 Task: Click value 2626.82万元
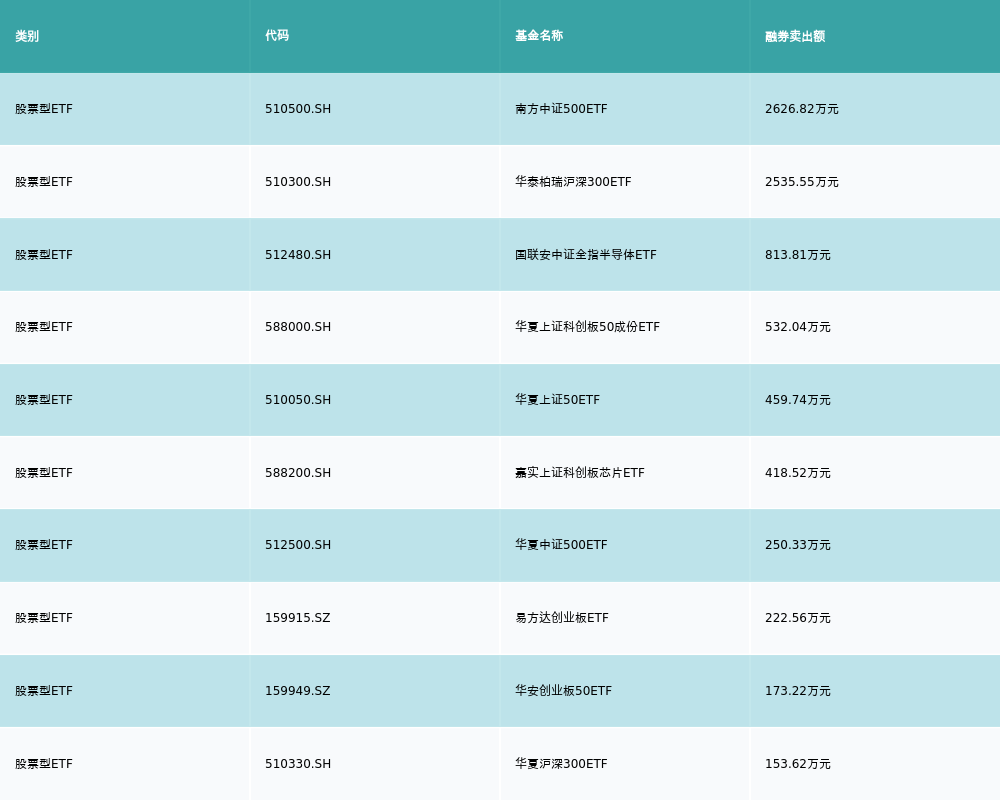tap(802, 109)
